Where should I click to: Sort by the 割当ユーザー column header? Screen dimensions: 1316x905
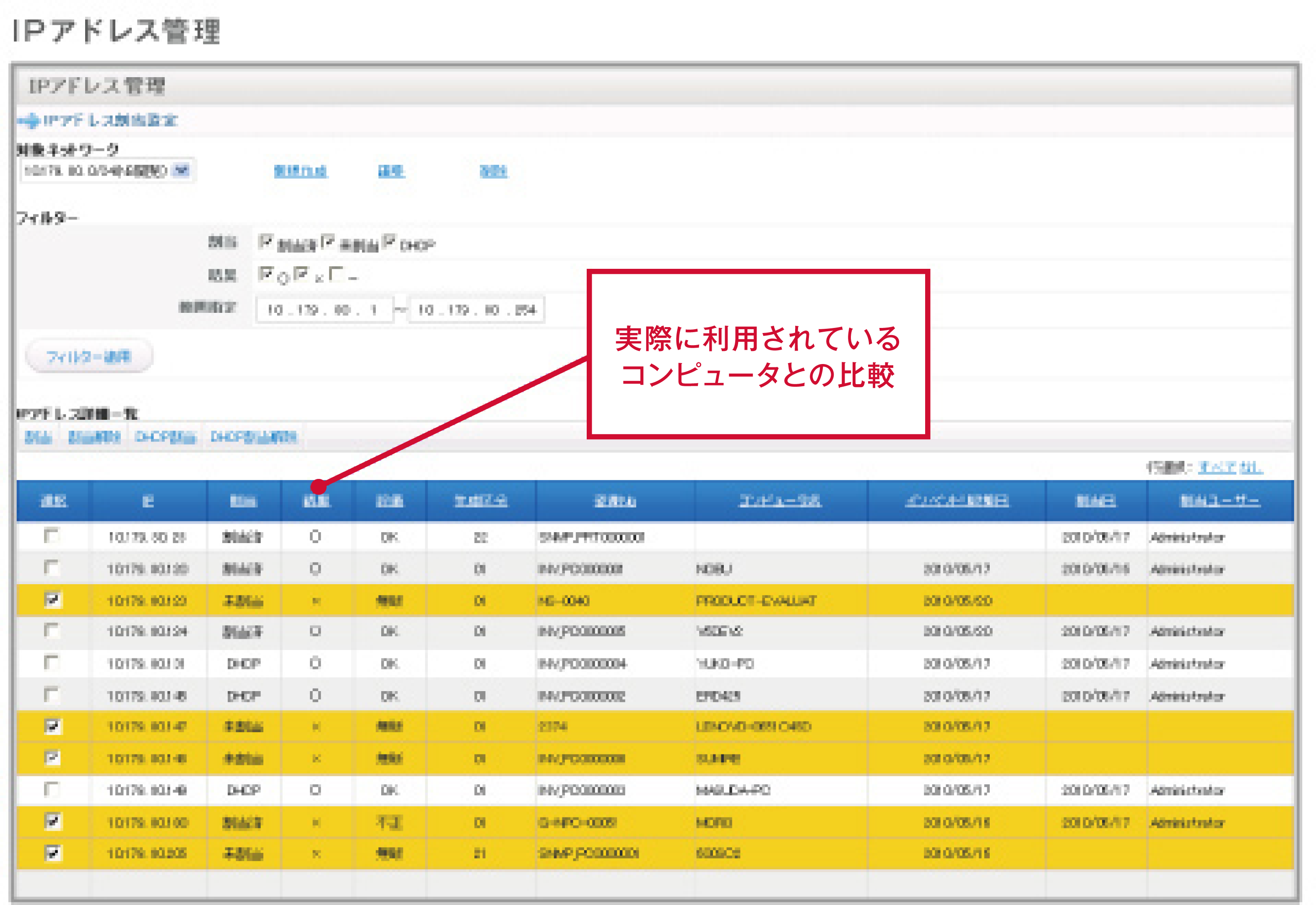click(1220, 501)
